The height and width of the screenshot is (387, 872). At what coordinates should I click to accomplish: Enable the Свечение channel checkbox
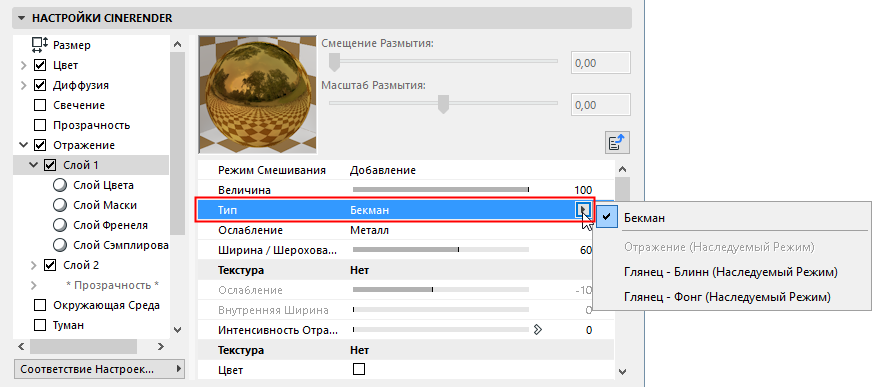click(40, 105)
